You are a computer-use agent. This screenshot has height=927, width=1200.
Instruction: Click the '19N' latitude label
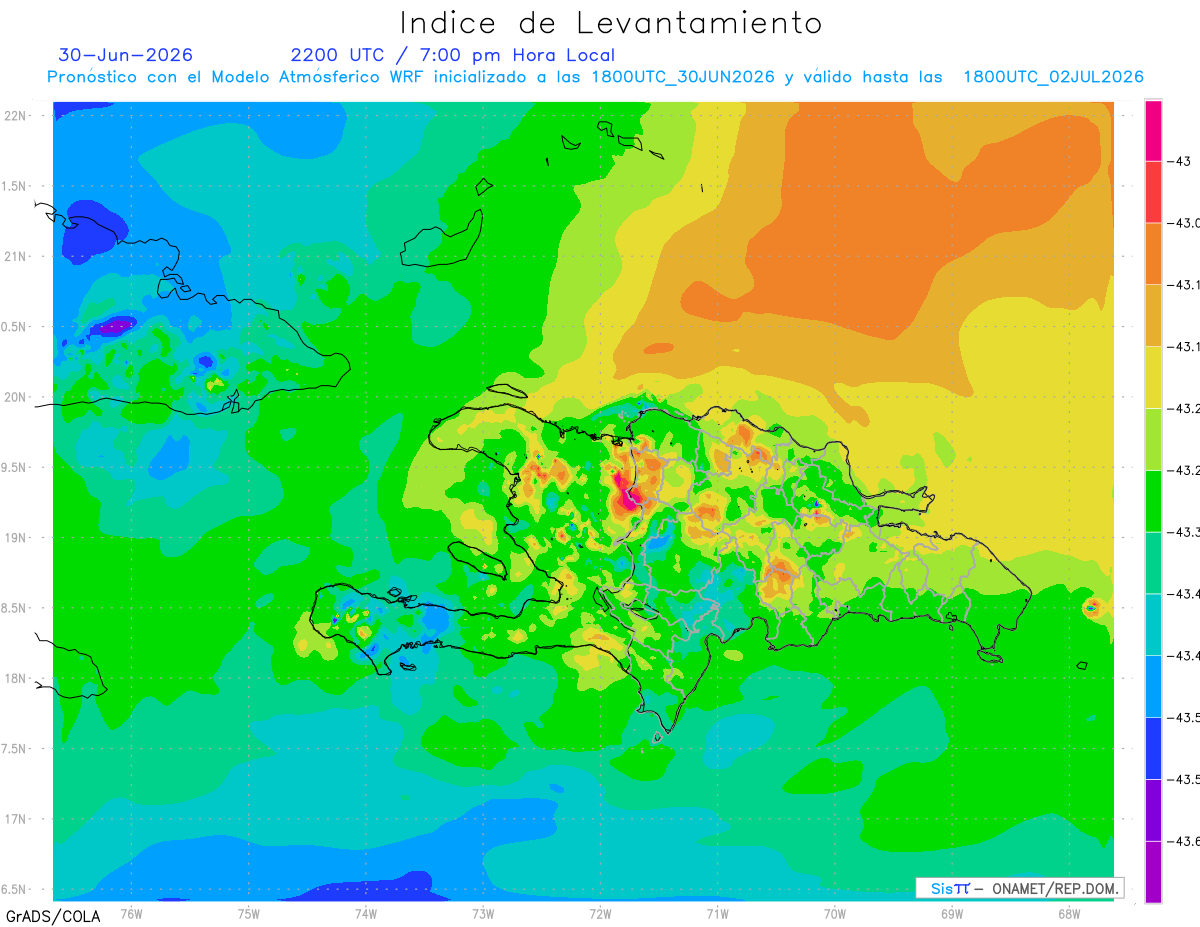pos(15,537)
